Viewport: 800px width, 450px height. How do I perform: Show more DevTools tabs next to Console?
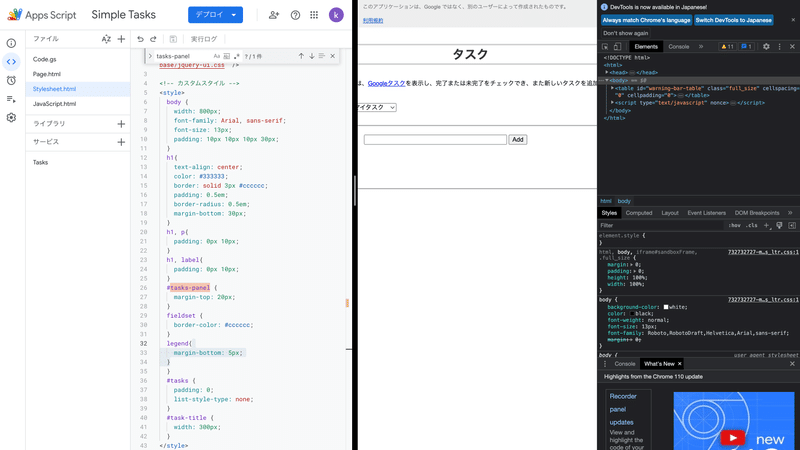(x=701, y=46)
